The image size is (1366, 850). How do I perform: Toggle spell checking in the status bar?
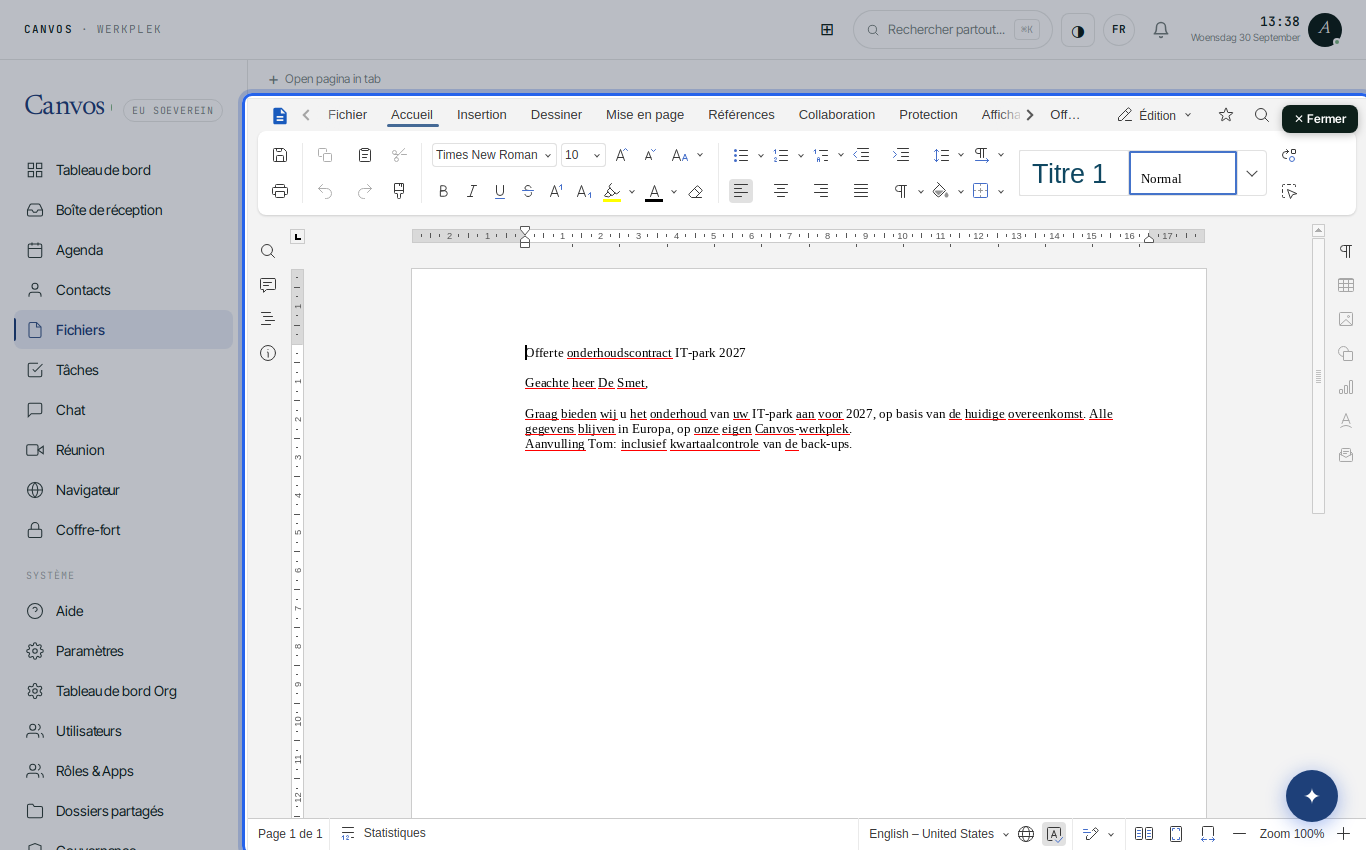(x=1054, y=834)
